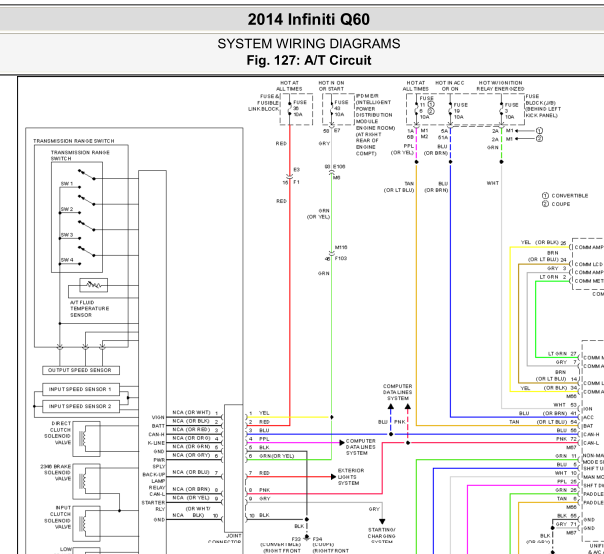Click the 'NCA (OR BRN)' wire label
604x554 pixels.
191,489
